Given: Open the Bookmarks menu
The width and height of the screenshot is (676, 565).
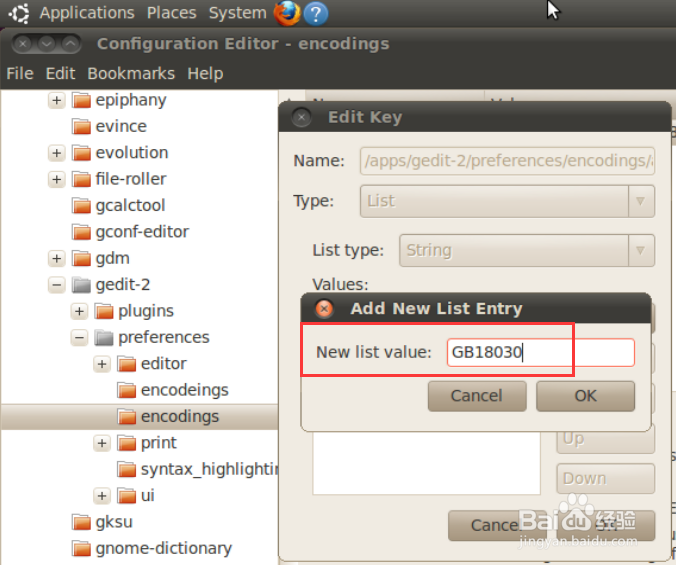Looking at the screenshot, I should (131, 73).
